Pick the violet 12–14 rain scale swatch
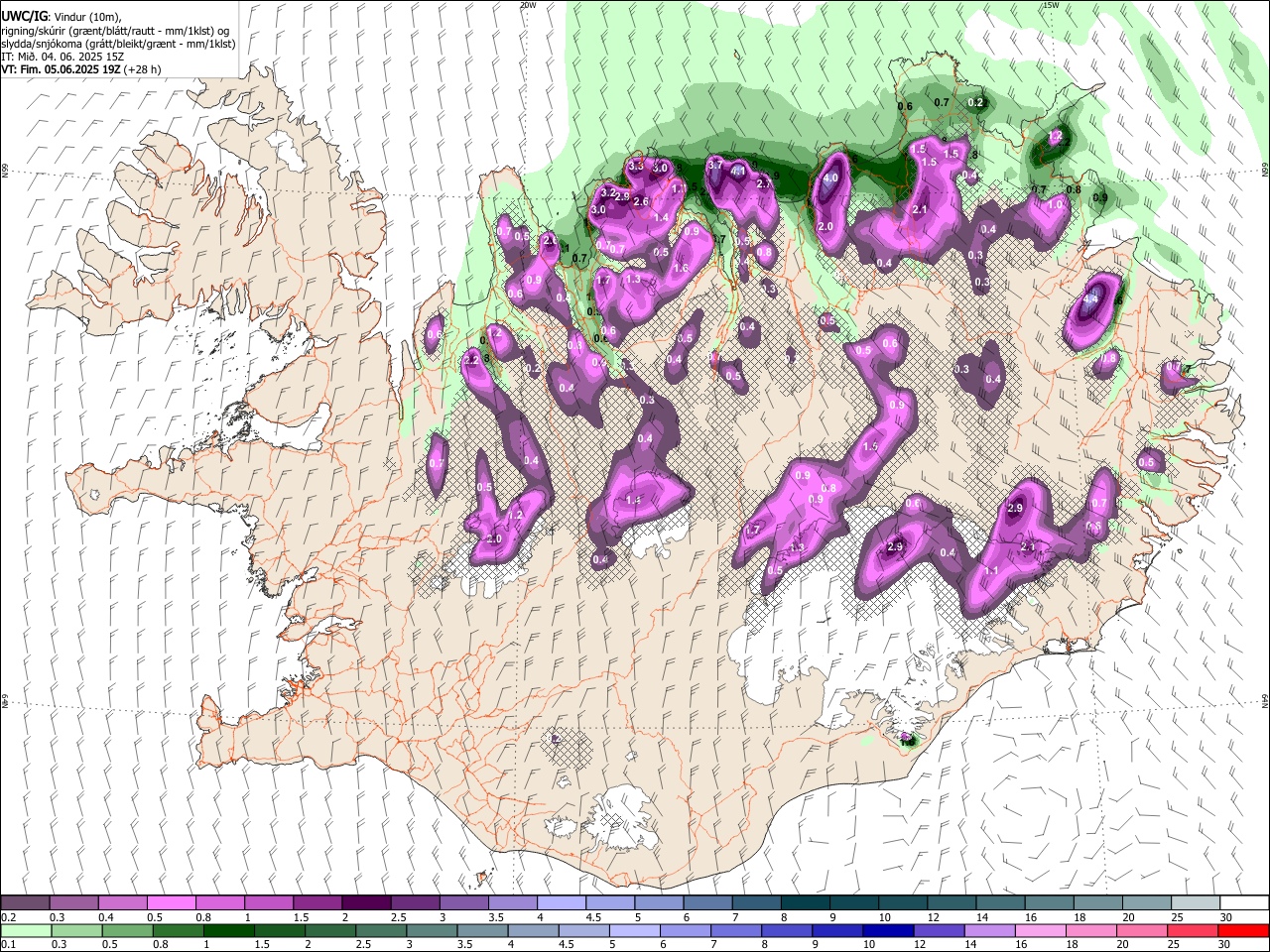Viewport: 1270px width, 952px height. coord(939,930)
